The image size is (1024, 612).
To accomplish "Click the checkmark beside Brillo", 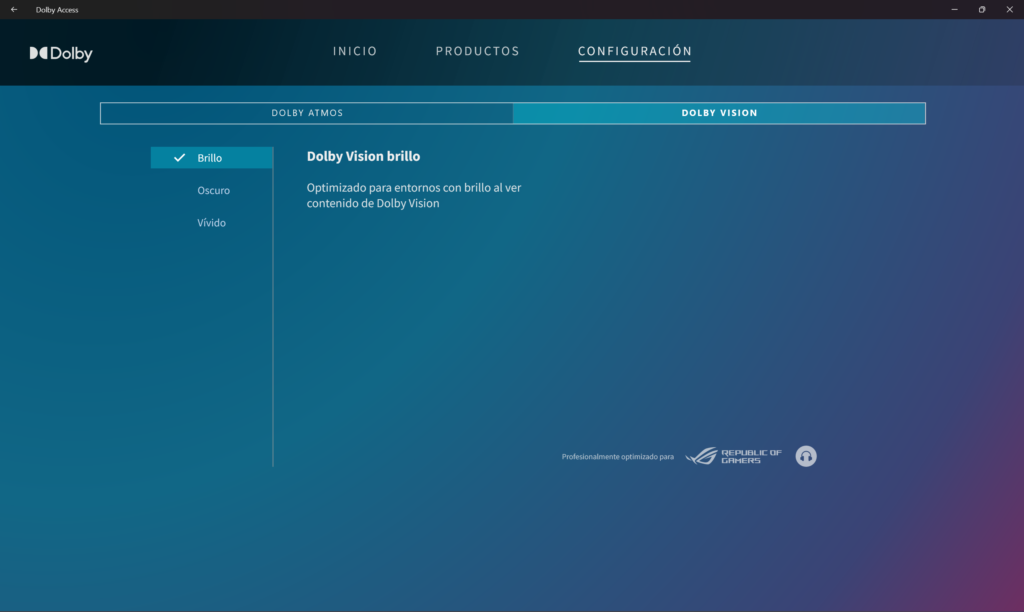I will [x=180, y=158].
